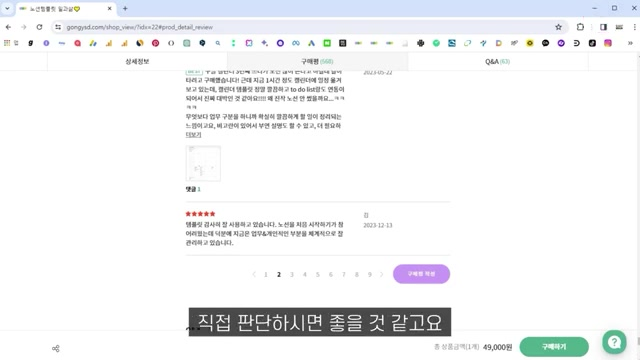Open the 댓글 1 comments link

pos(193,189)
